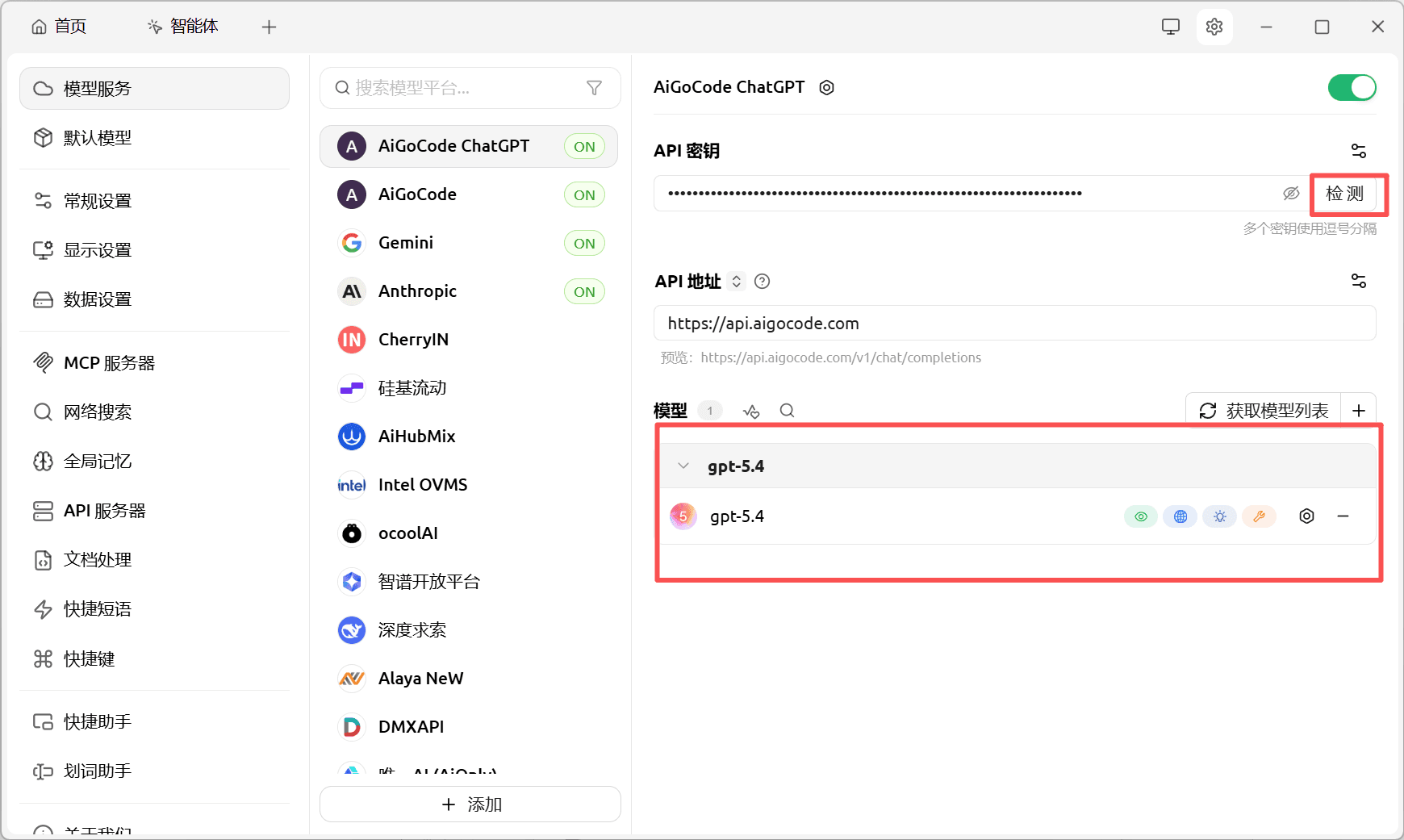Search models with the magnifier icon
Viewport: 1404px width, 840px height.
(788, 411)
